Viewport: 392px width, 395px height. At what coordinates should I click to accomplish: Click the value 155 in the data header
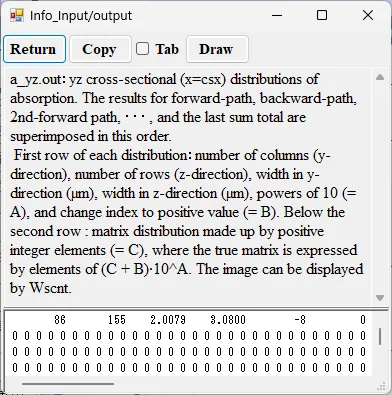117,320
